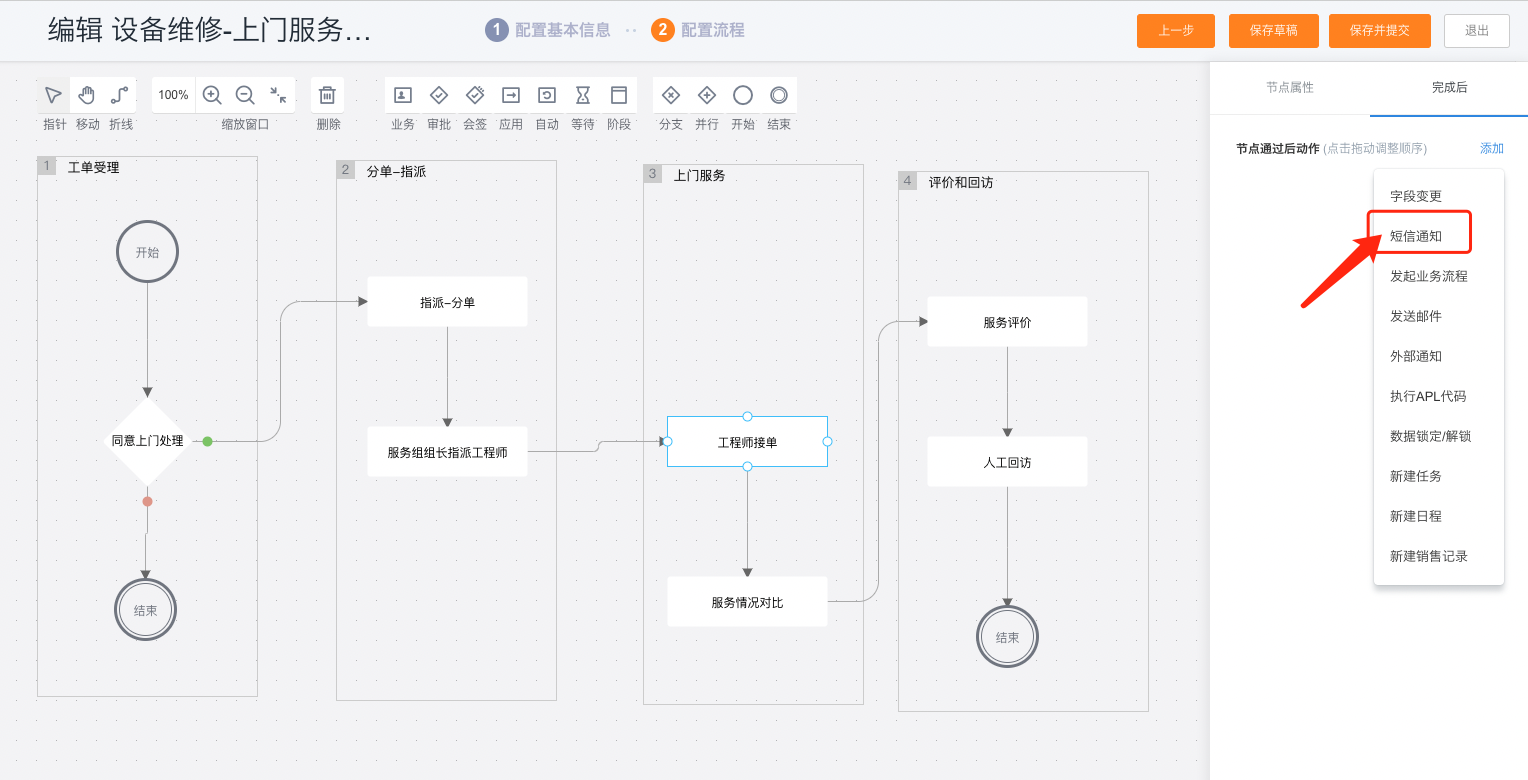The image size is (1528, 780).
Task: Click the fit-to-window shrink icon
Action: click(x=278, y=95)
